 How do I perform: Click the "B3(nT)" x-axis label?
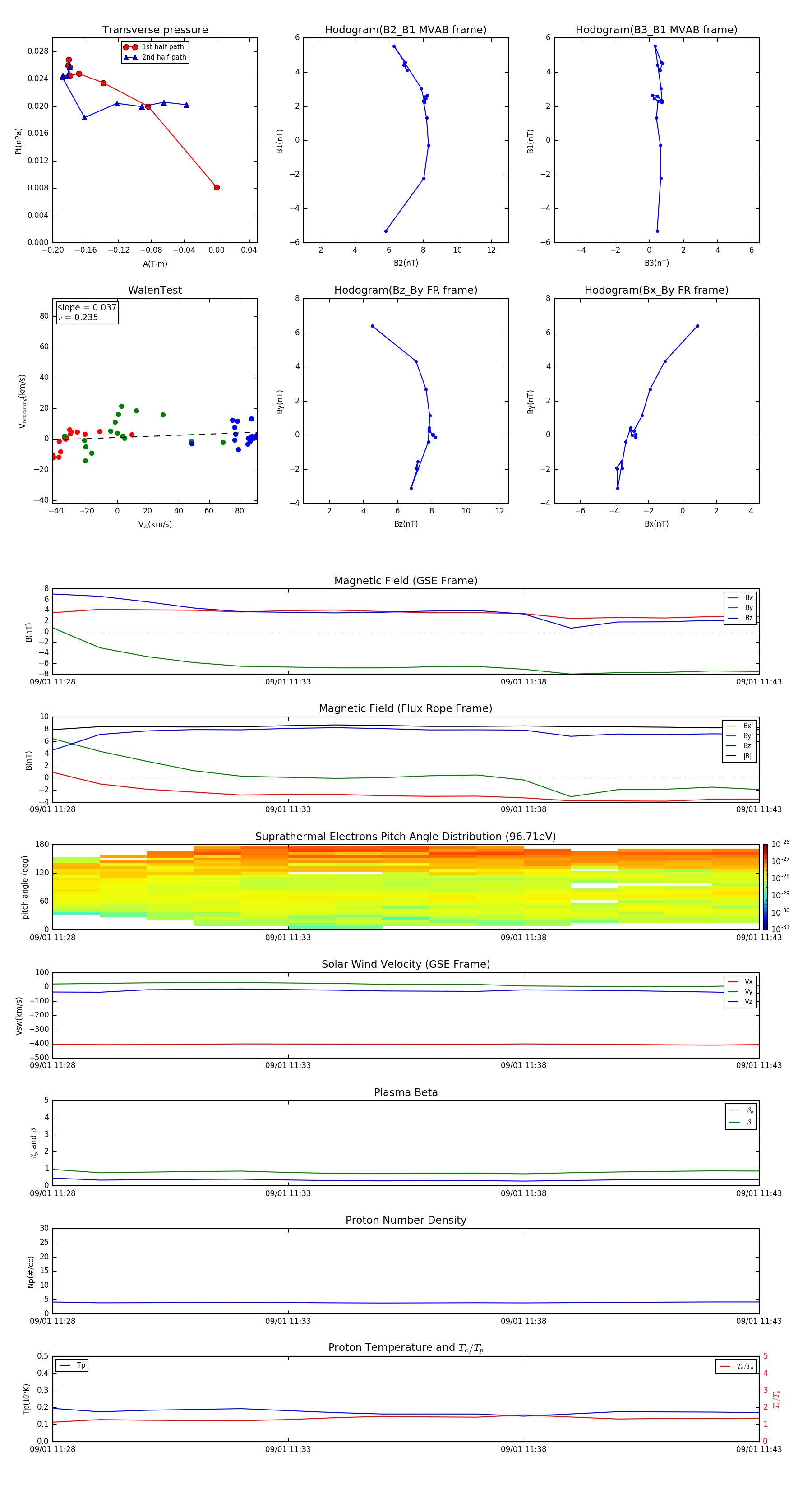[x=656, y=263]
